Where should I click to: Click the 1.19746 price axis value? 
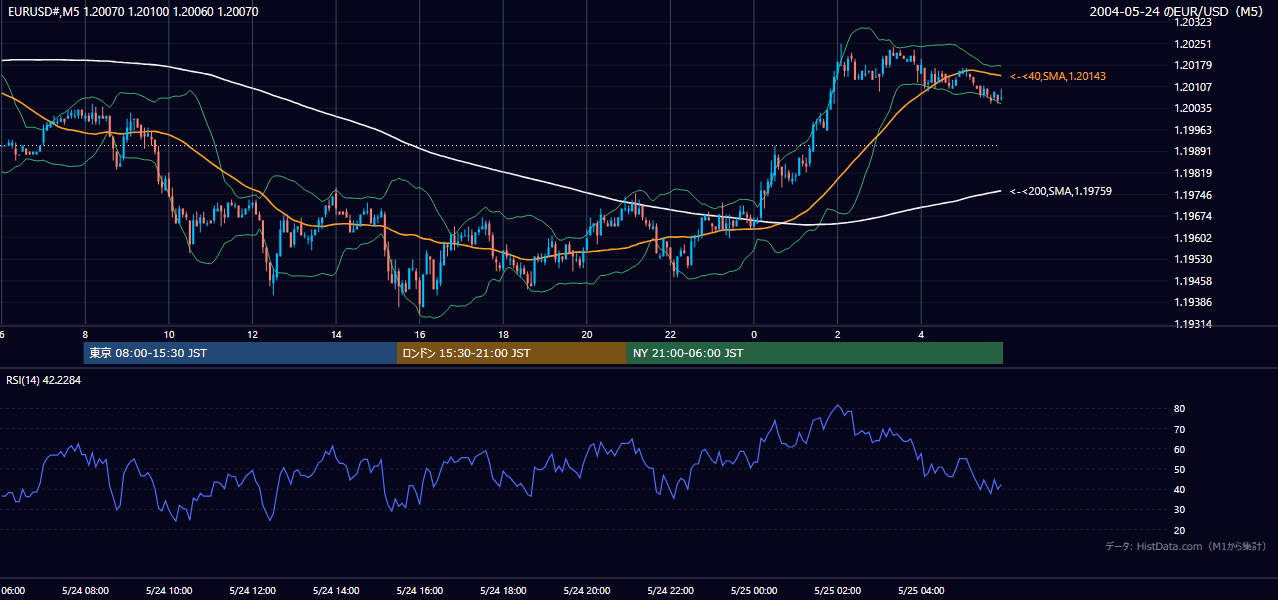pyautogui.click(x=1193, y=195)
